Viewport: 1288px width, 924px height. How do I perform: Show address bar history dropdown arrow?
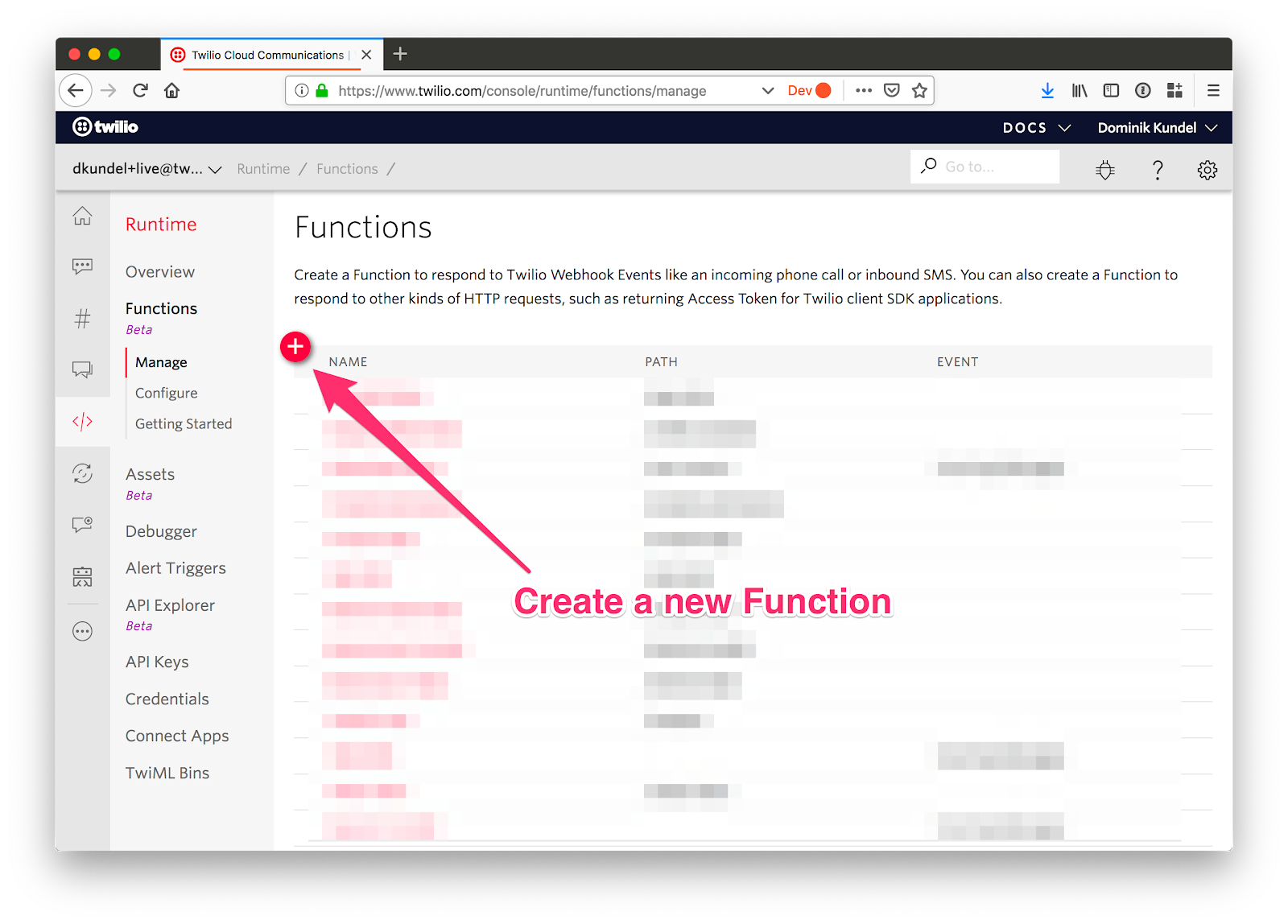[768, 90]
